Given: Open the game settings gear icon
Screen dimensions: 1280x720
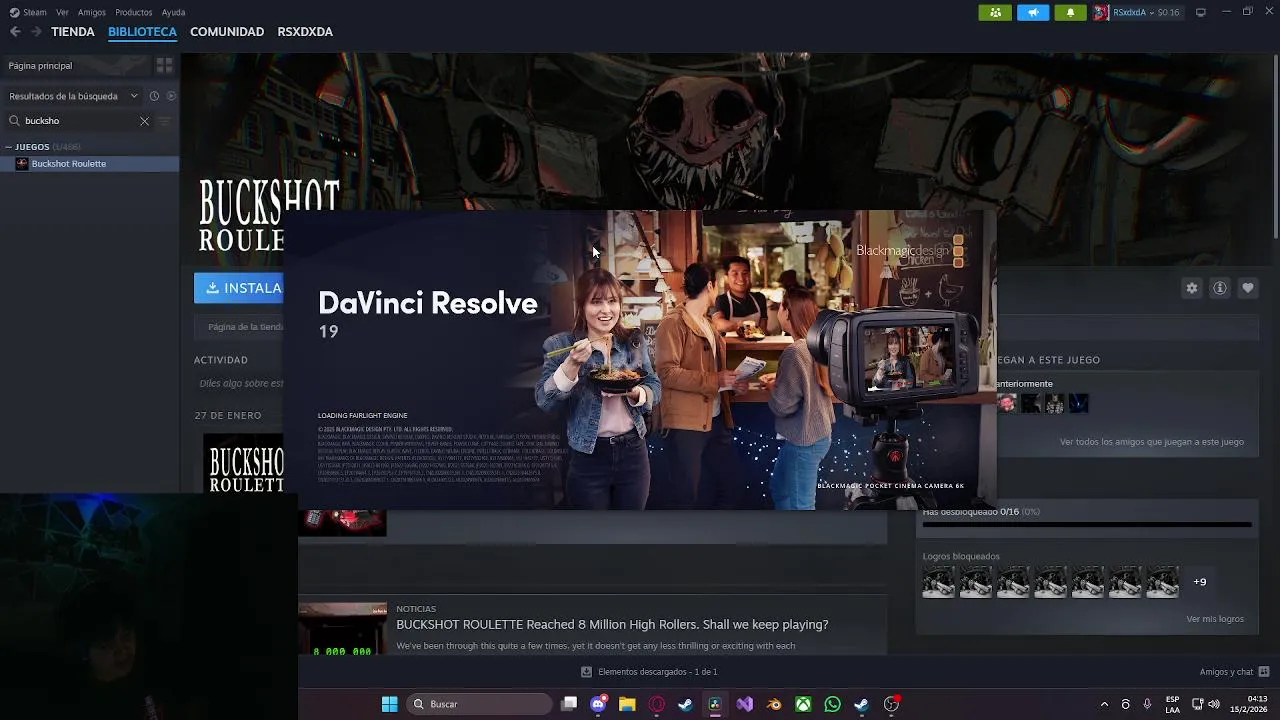Looking at the screenshot, I should coord(1191,288).
